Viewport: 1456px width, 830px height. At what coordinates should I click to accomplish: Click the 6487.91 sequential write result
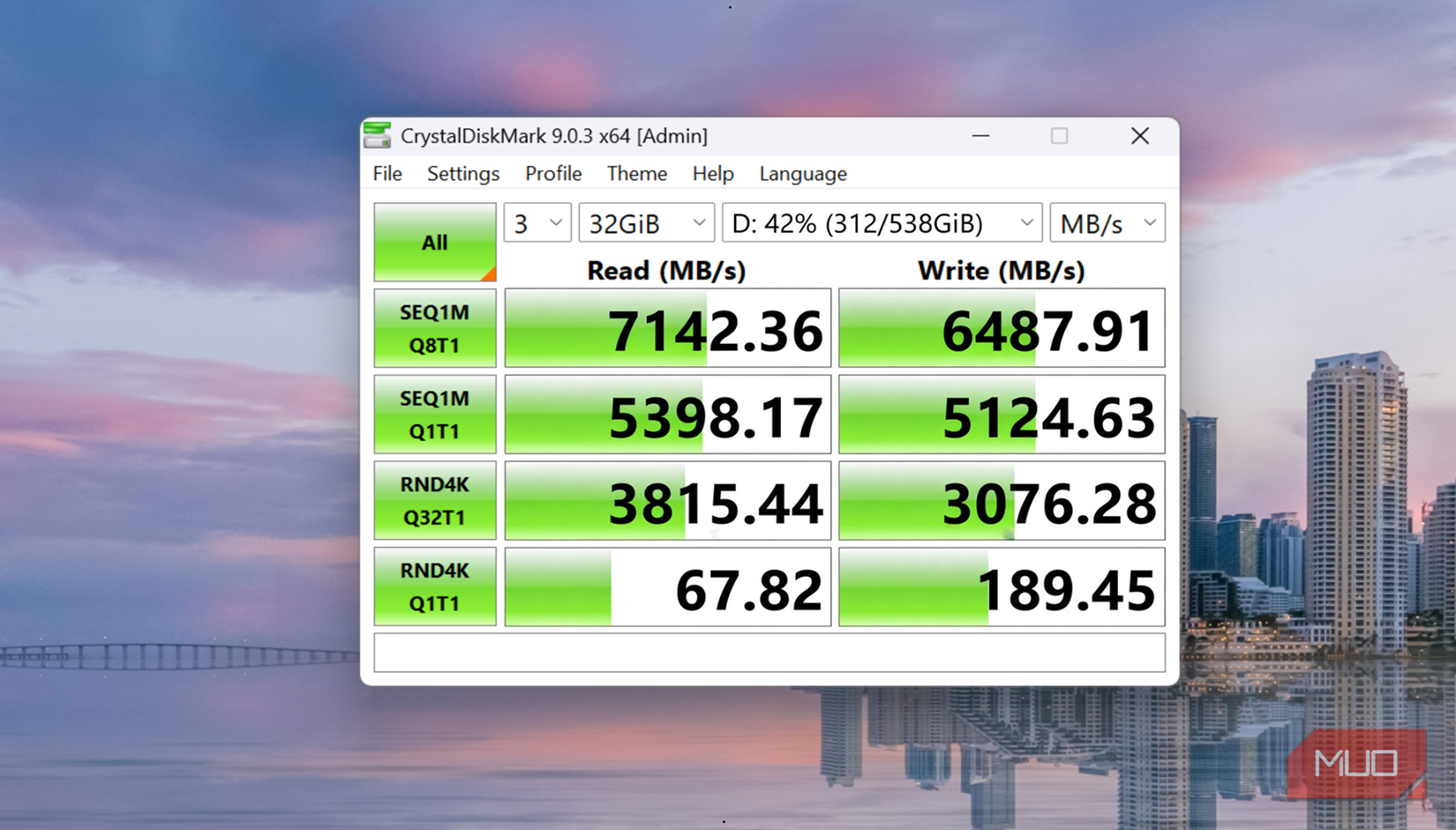coord(1002,328)
